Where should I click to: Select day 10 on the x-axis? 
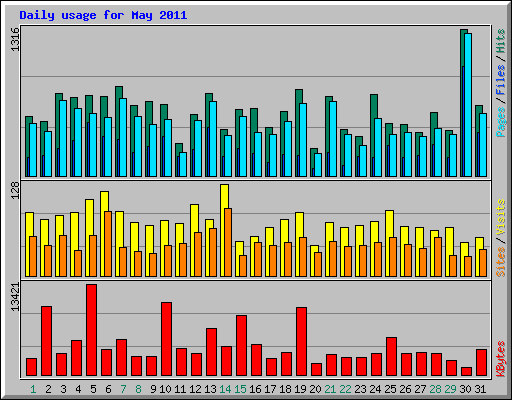pyautogui.click(x=165, y=389)
